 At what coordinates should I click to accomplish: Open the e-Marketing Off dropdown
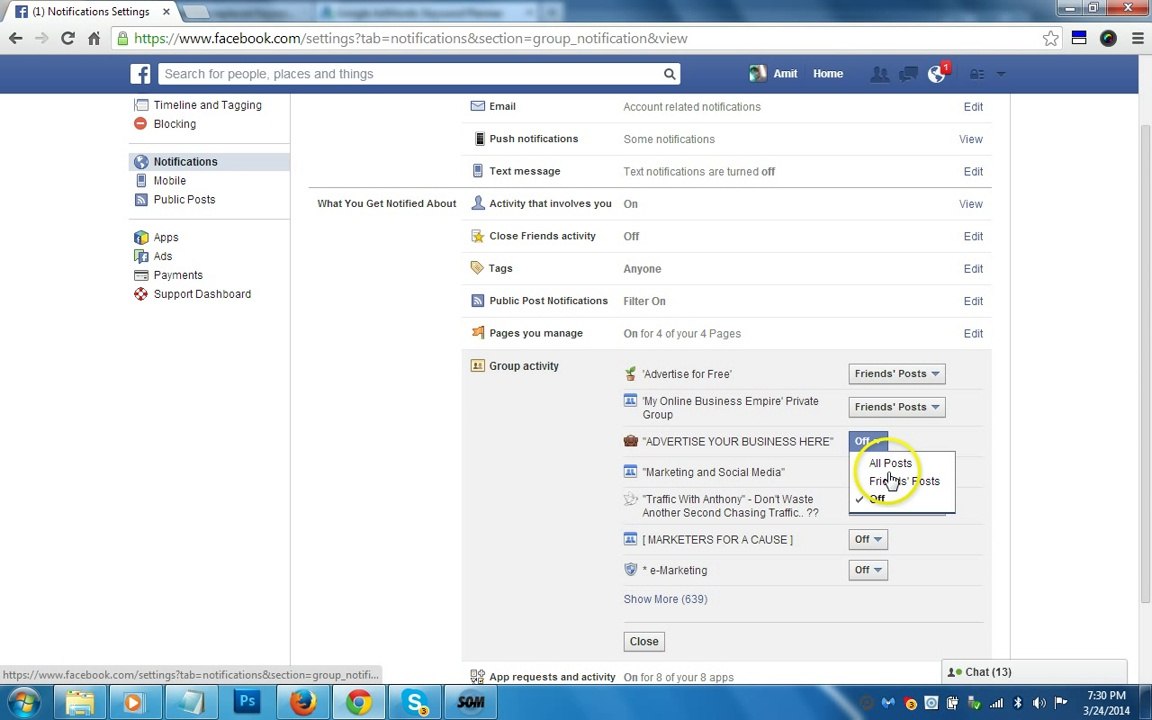(868, 570)
